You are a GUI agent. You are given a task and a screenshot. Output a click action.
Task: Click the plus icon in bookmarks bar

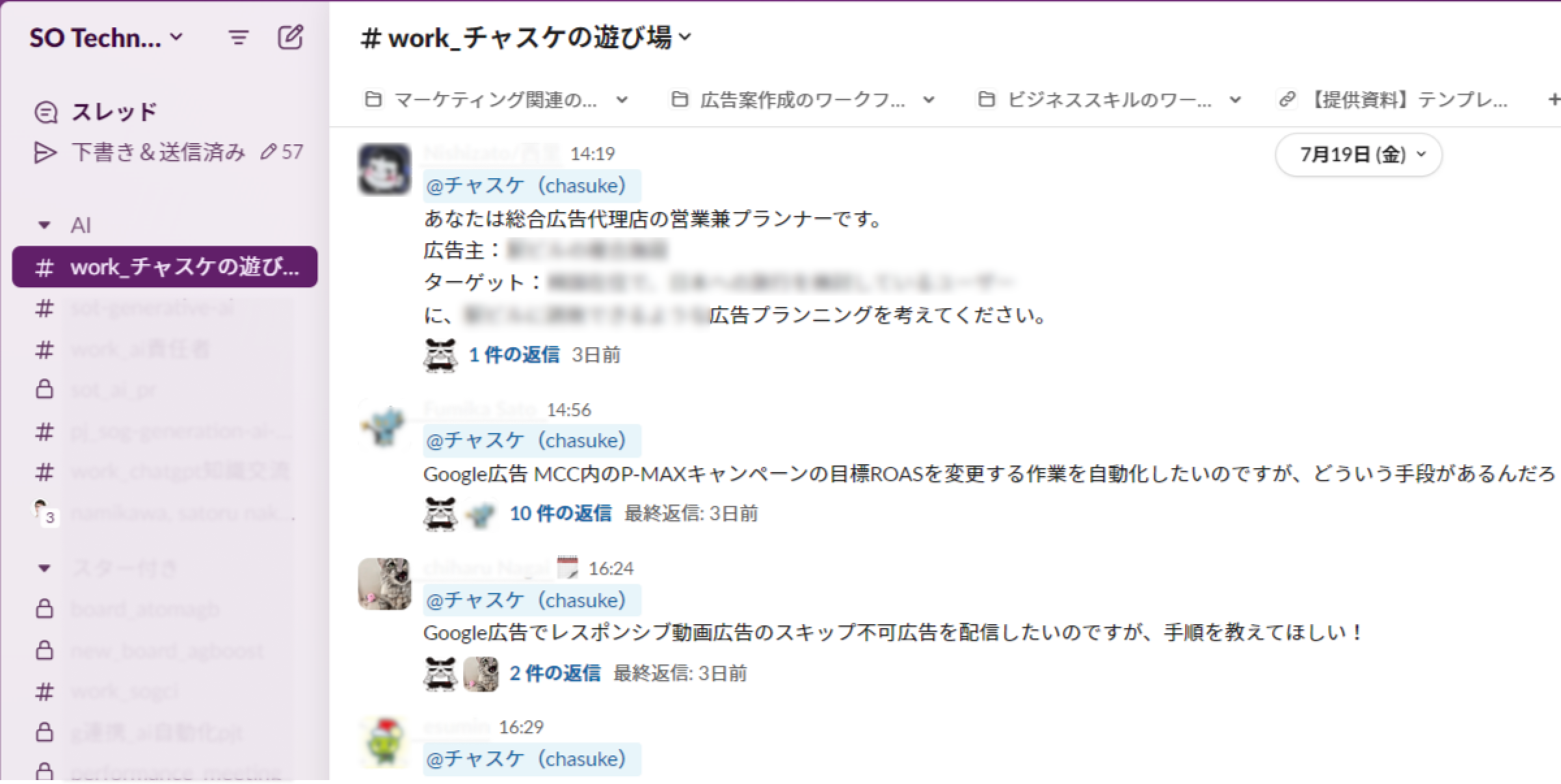tap(1553, 99)
